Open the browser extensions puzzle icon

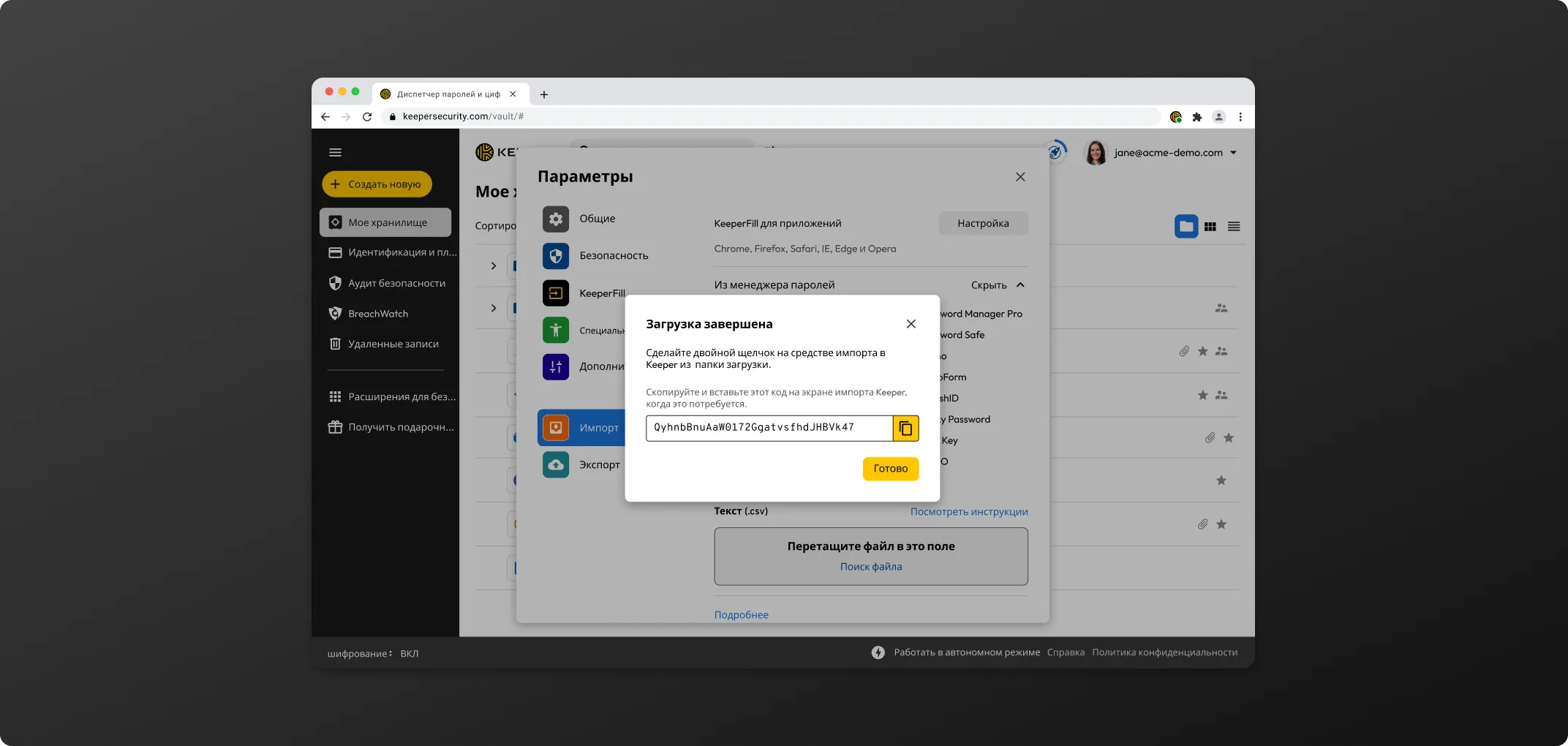pyautogui.click(x=1197, y=117)
